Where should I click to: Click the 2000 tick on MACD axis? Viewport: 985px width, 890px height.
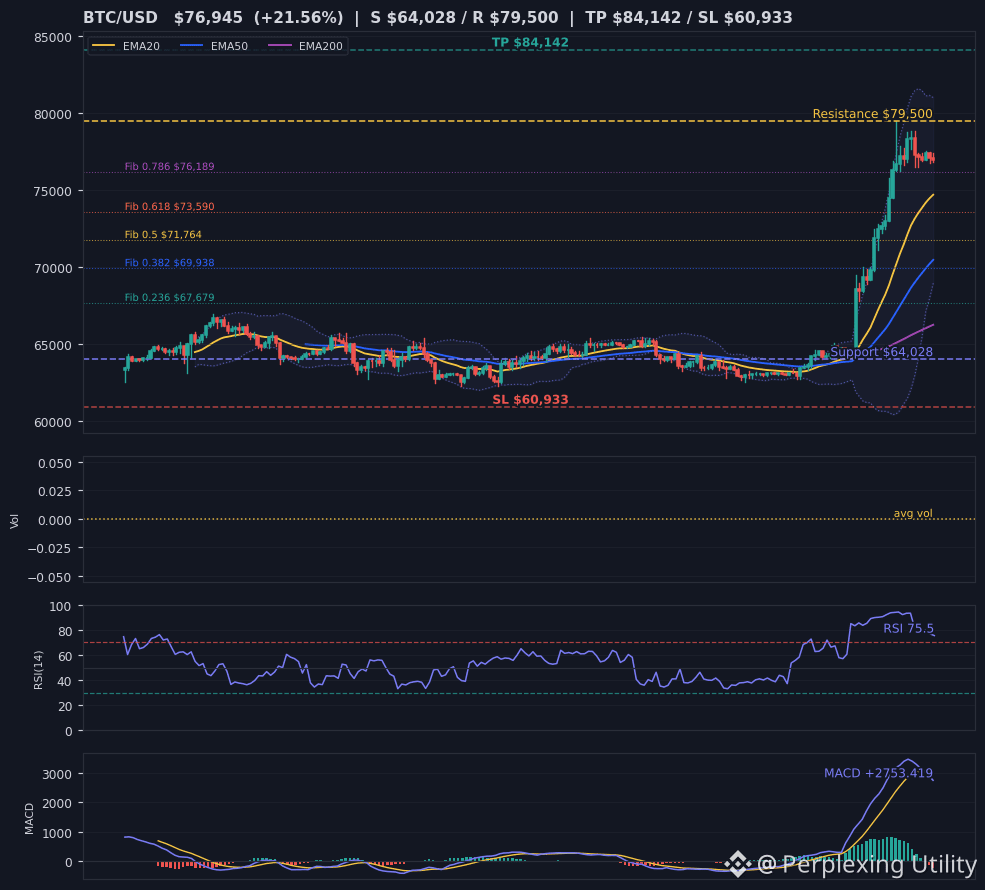pos(57,803)
